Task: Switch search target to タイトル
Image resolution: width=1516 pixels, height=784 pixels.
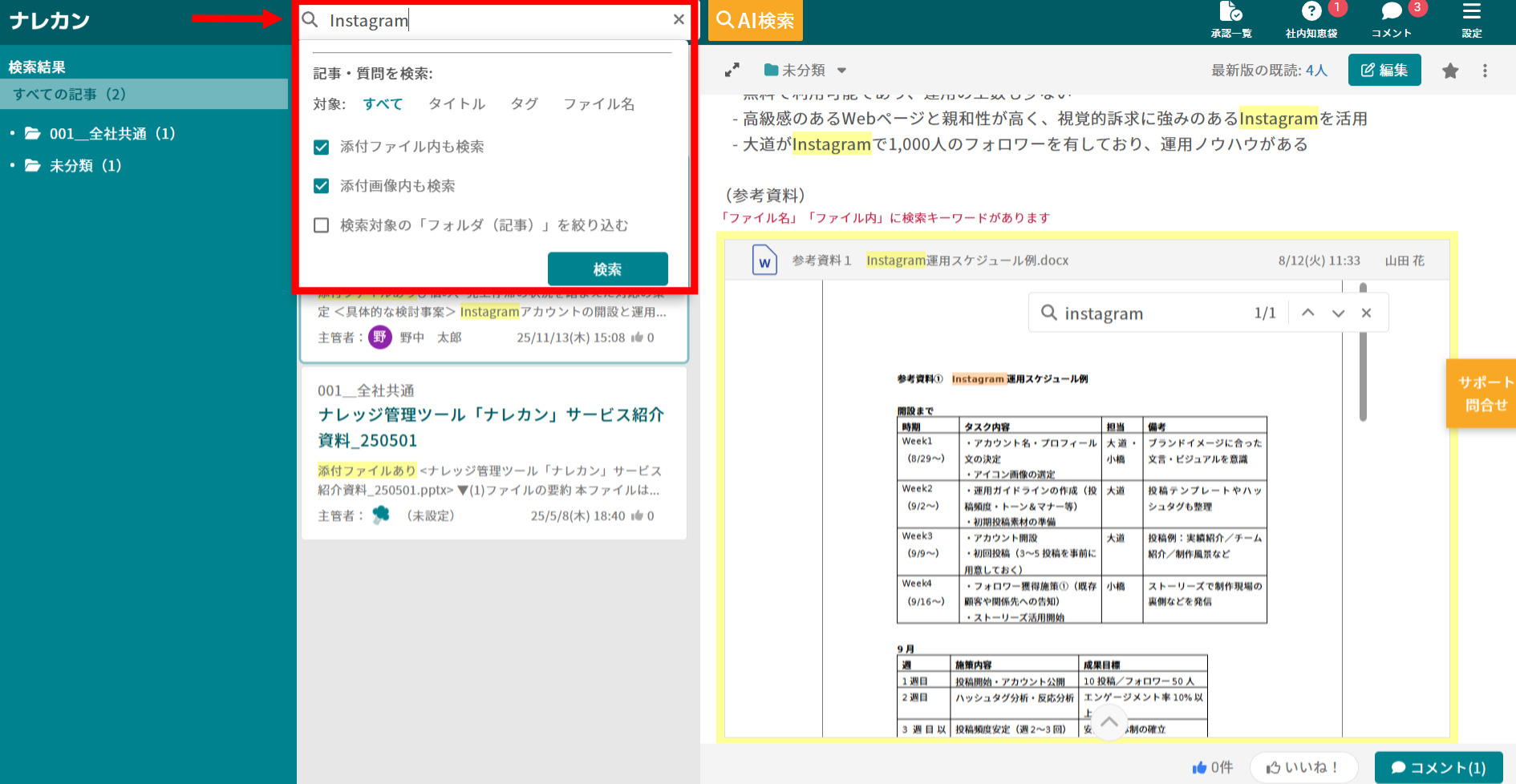Action: [x=456, y=103]
